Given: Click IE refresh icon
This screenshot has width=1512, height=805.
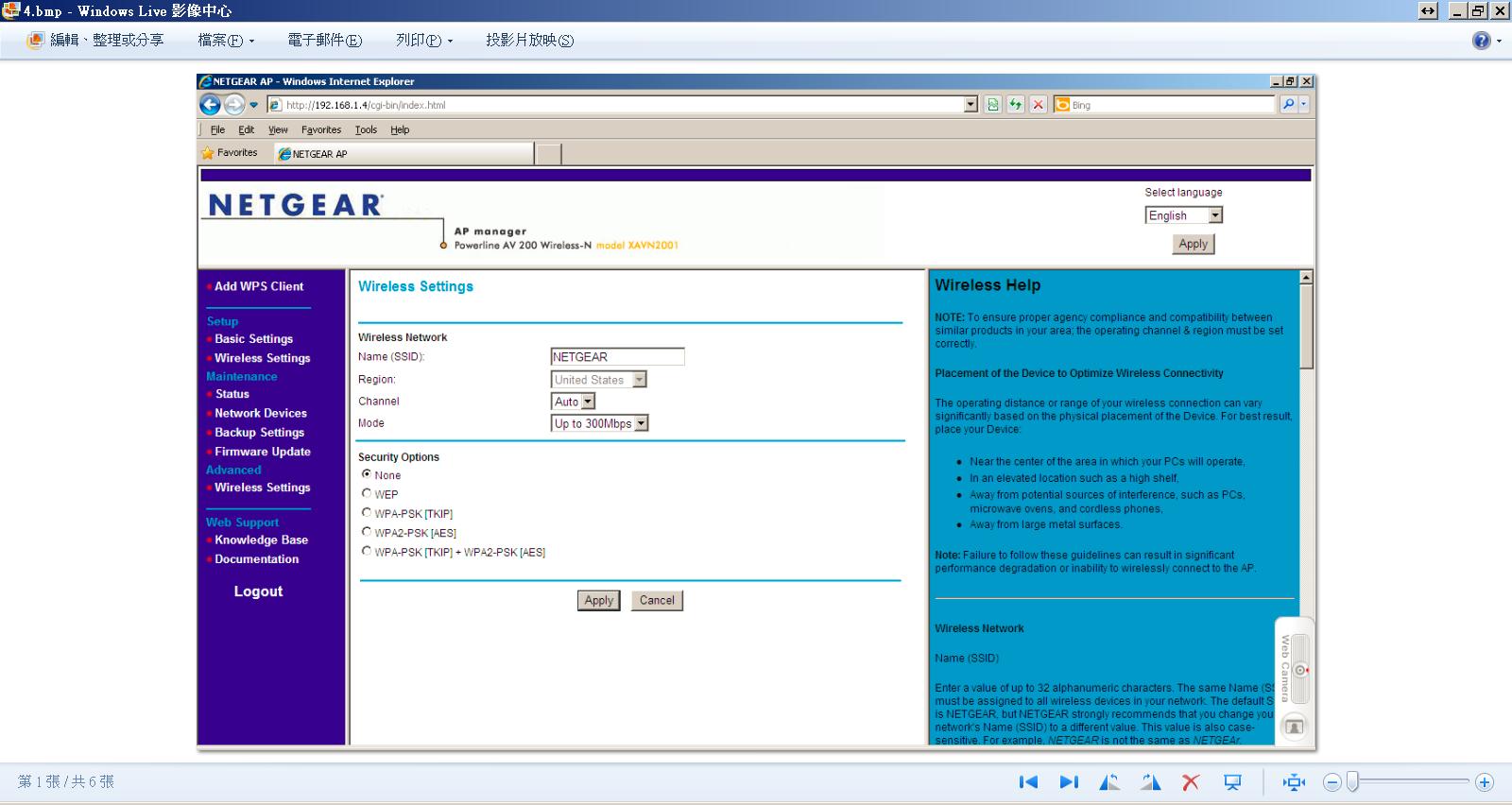Looking at the screenshot, I should click(x=1015, y=105).
